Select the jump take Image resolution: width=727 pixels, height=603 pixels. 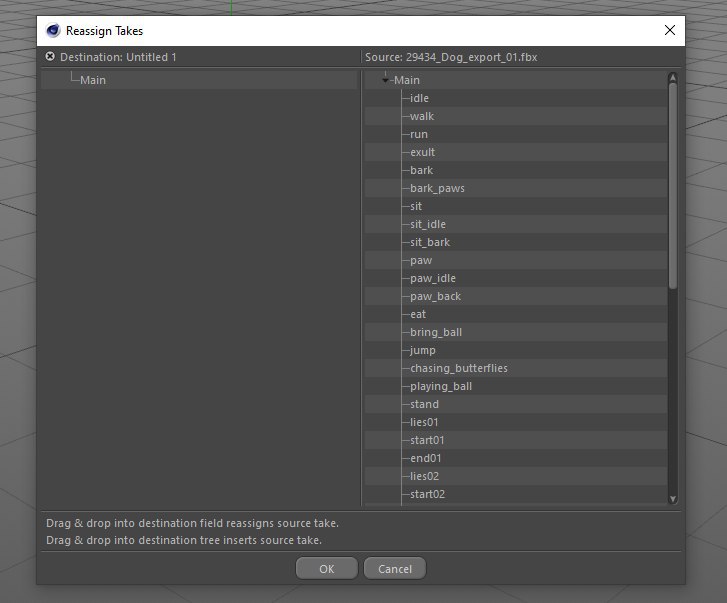click(x=422, y=350)
